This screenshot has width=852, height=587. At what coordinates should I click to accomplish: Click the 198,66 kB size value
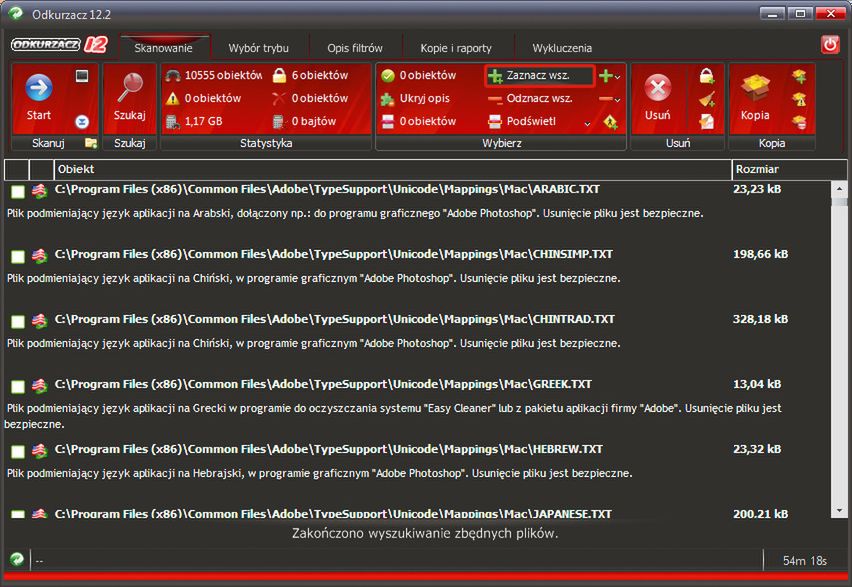760,254
